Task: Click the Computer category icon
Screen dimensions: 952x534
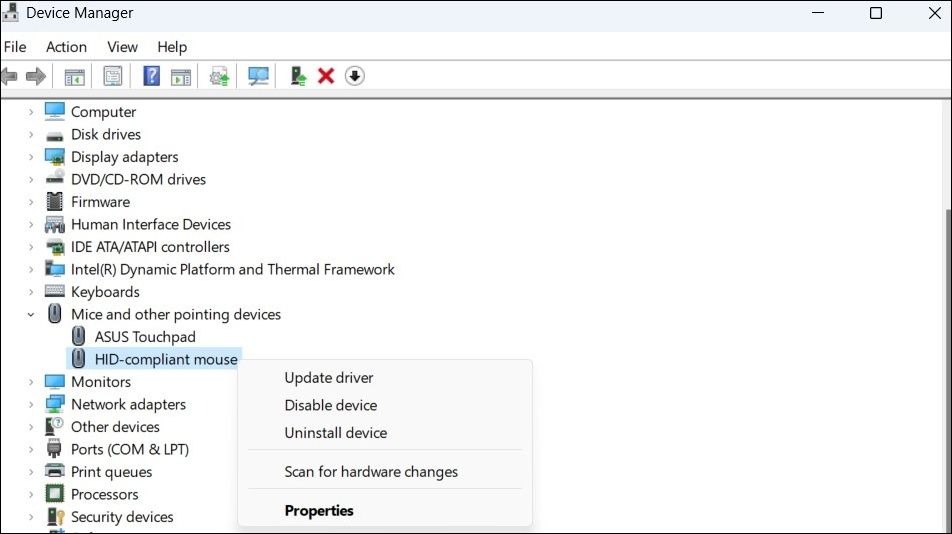Action: [55, 112]
